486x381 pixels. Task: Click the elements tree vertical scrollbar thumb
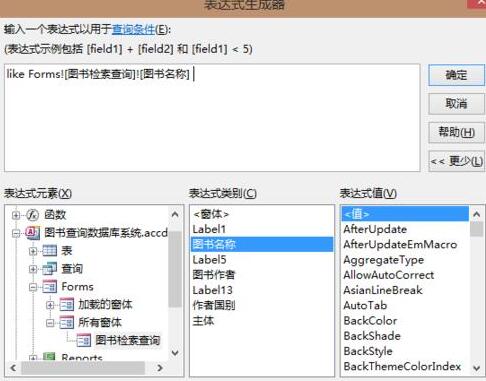coord(175,269)
